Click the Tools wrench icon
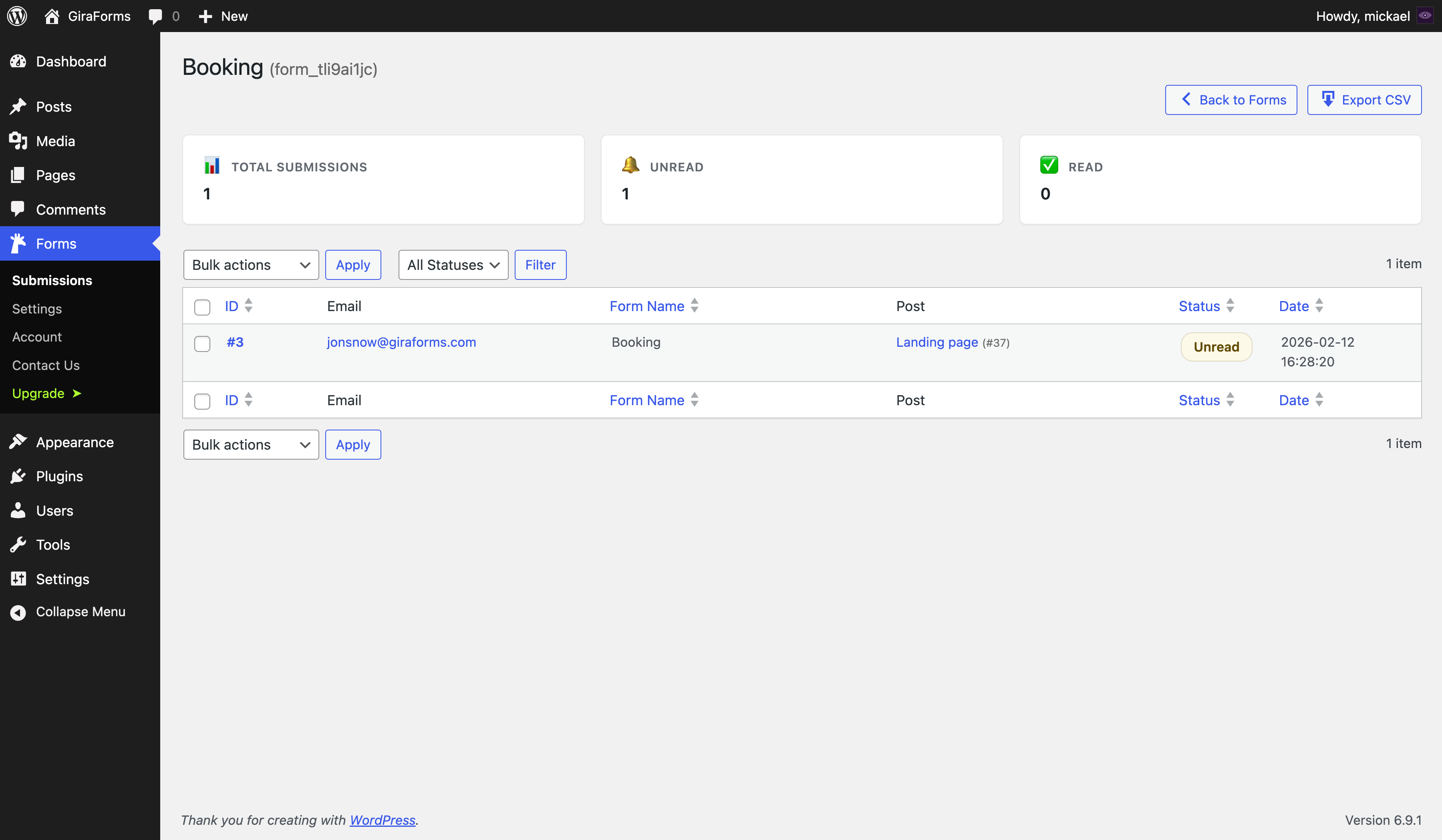Image resolution: width=1442 pixels, height=840 pixels. (18, 545)
